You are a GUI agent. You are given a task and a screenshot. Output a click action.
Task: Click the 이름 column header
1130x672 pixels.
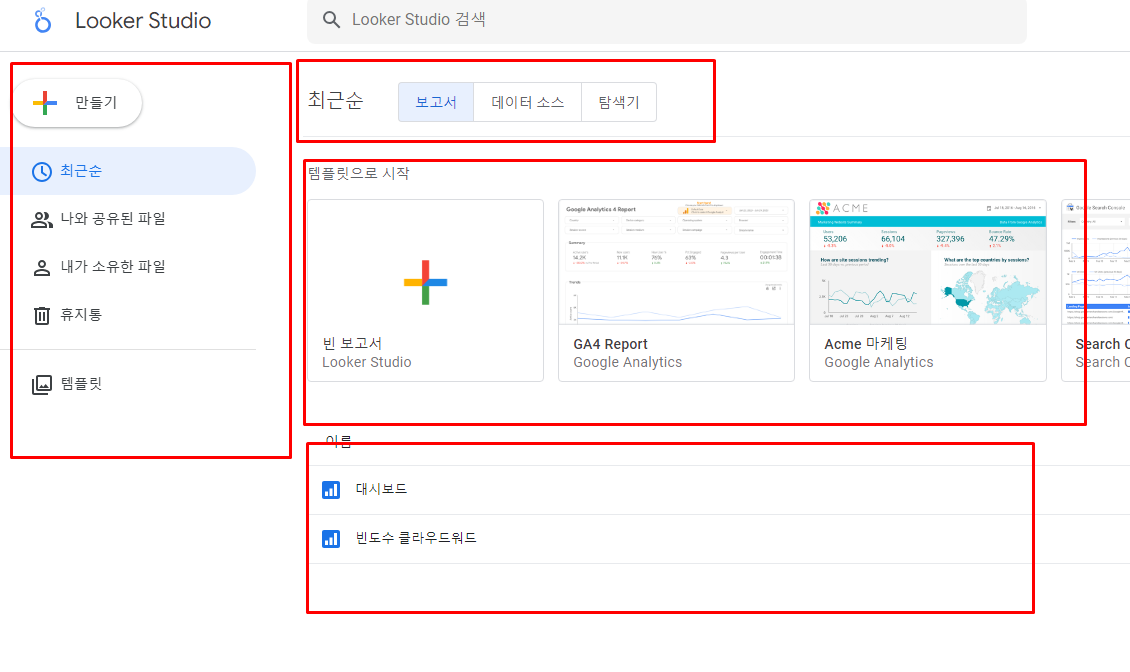pyautogui.click(x=338, y=441)
